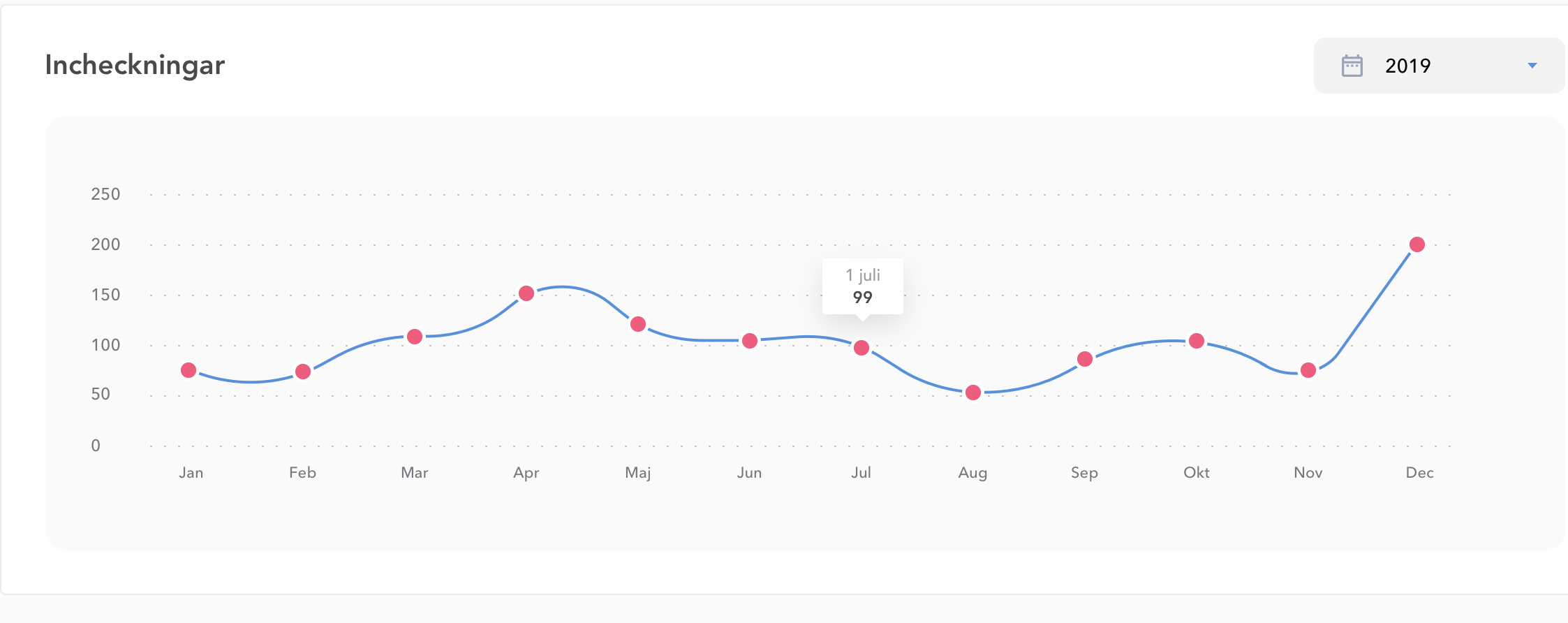Select the June data point

click(750, 341)
